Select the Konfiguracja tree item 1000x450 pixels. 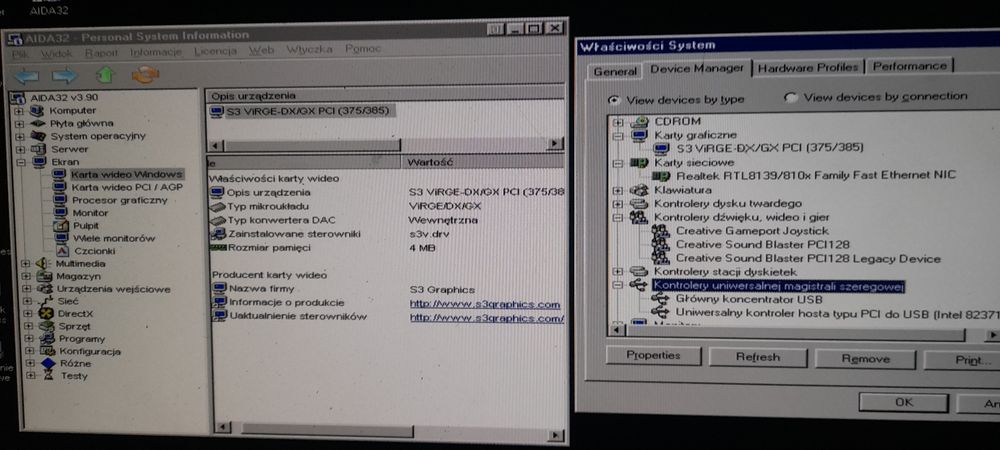coord(90,351)
